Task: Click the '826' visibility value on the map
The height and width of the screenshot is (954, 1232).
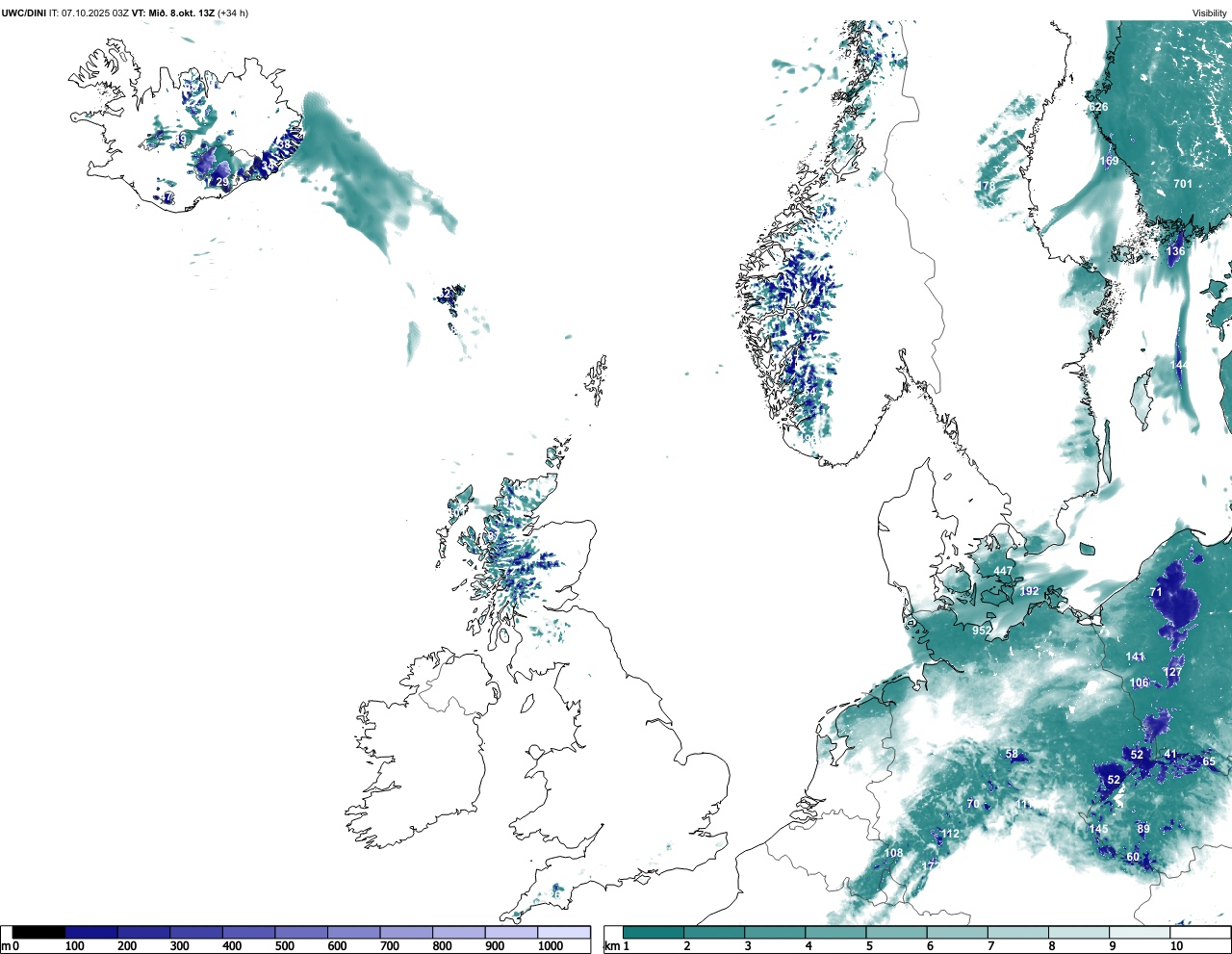Action: 1098,108
